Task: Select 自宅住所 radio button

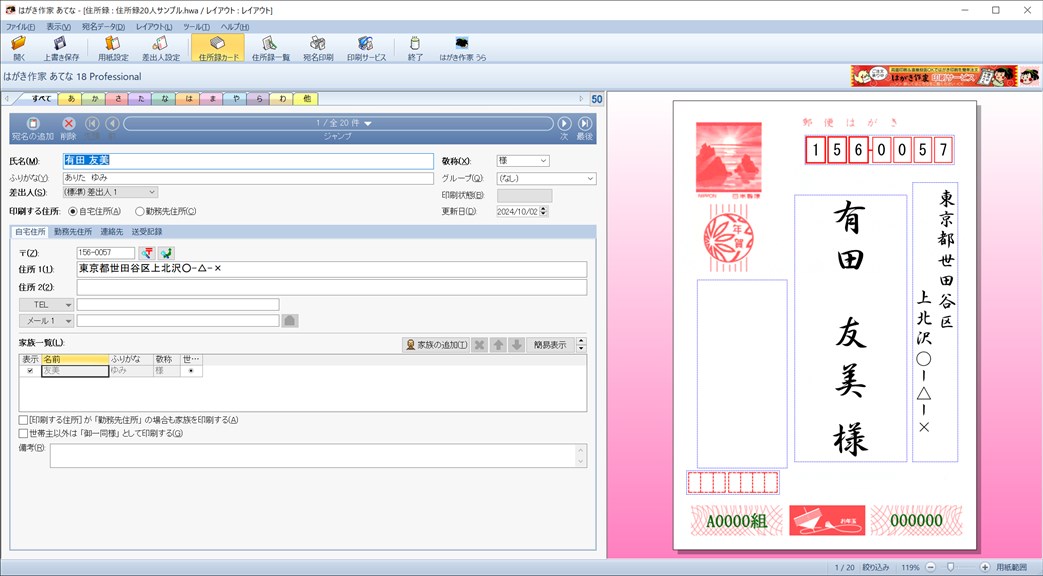Action: 73,212
